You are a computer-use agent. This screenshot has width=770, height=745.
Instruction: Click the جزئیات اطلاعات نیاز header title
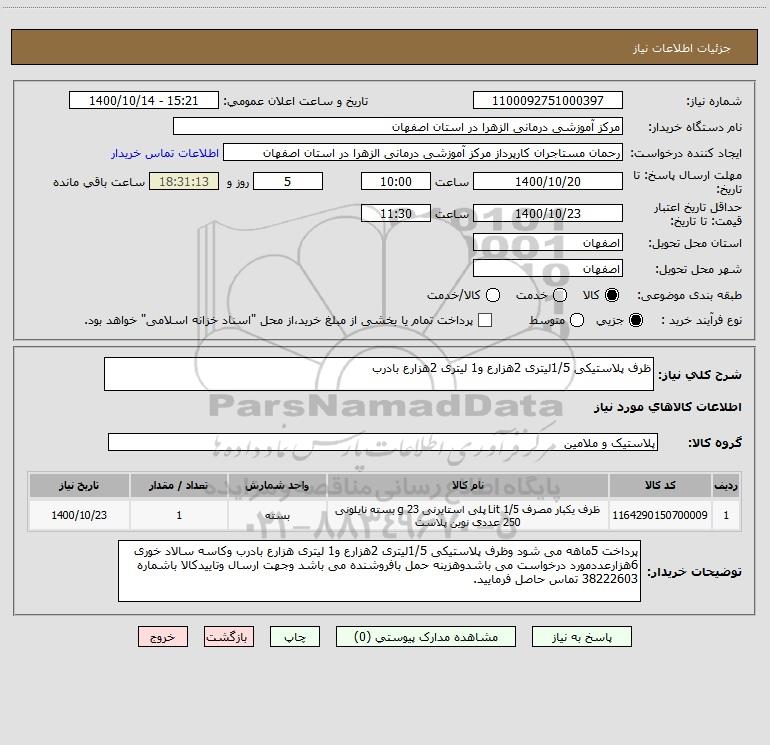tap(682, 48)
